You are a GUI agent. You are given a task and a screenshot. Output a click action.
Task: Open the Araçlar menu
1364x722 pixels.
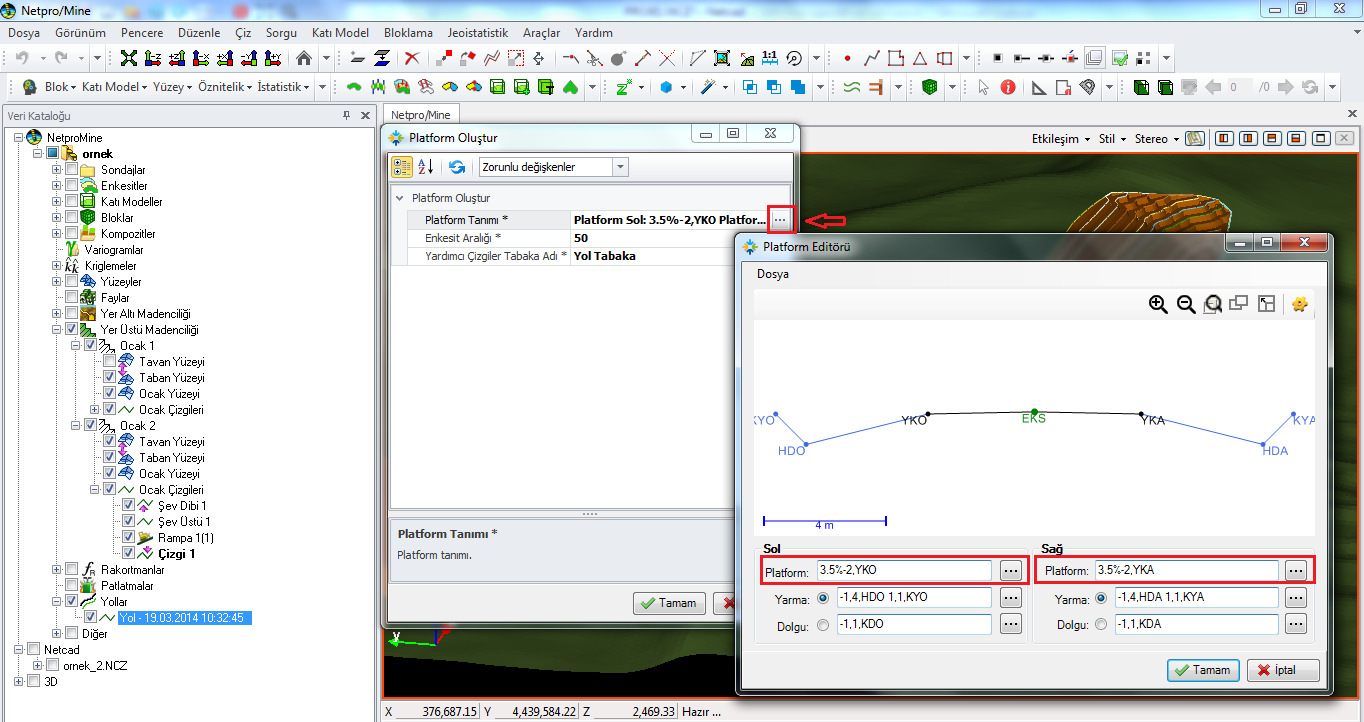pos(541,33)
